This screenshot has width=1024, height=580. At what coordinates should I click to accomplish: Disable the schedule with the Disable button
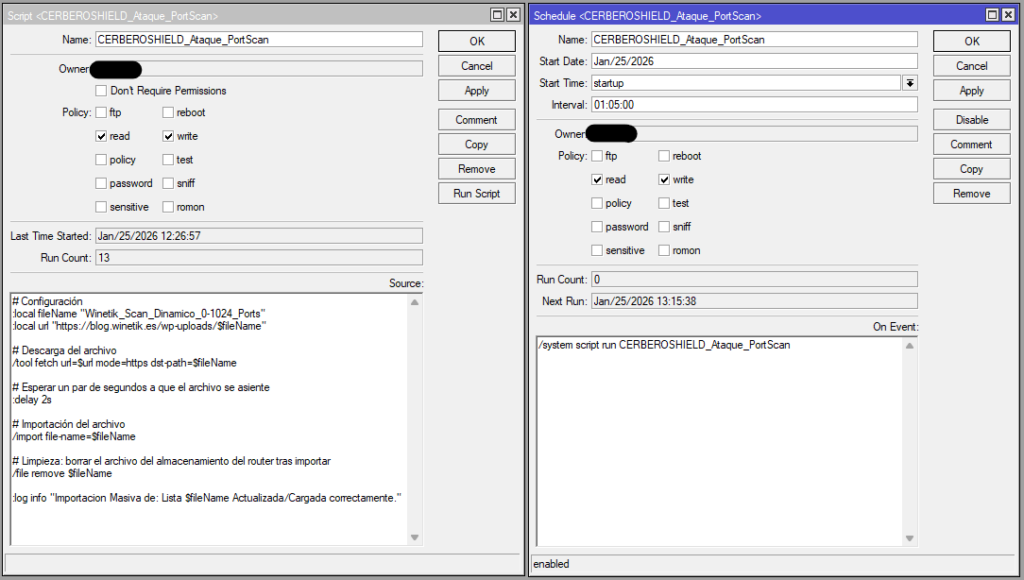coord(971,120)
